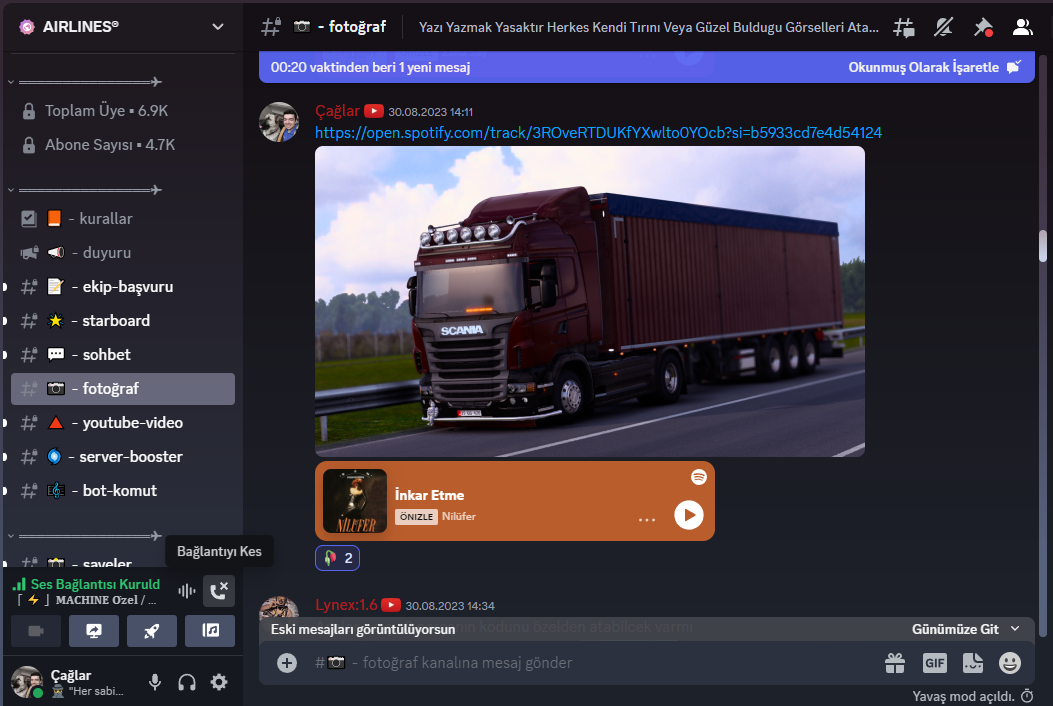
Task: Open the Scania truck image
Action: [590, 302]
